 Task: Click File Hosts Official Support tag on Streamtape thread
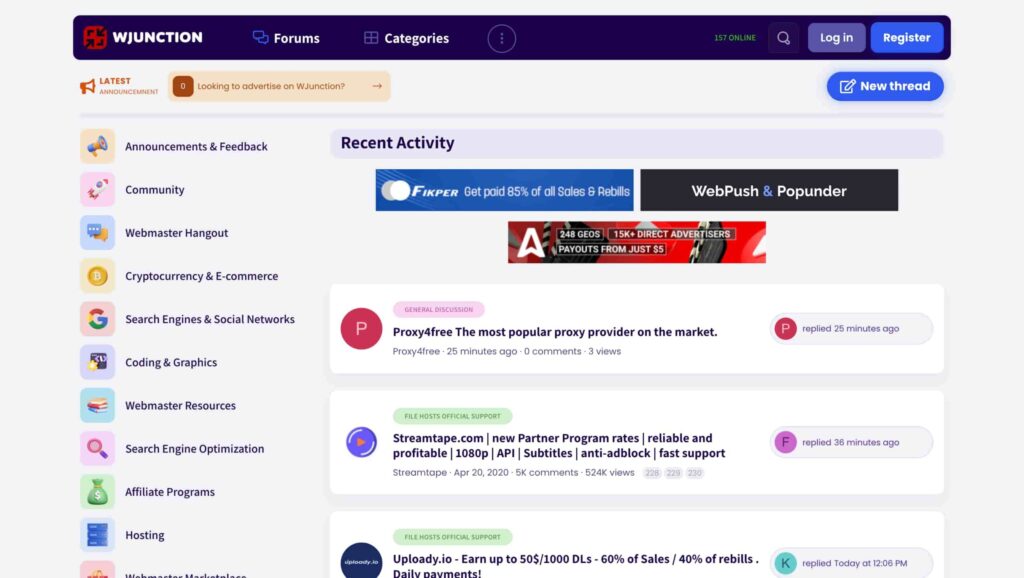coord(452,416)
